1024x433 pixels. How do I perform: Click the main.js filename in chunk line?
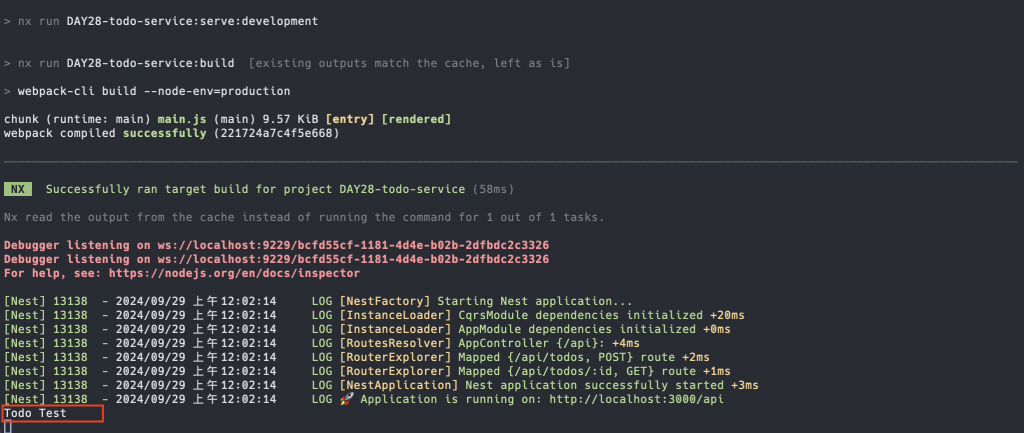pos(182,120)
